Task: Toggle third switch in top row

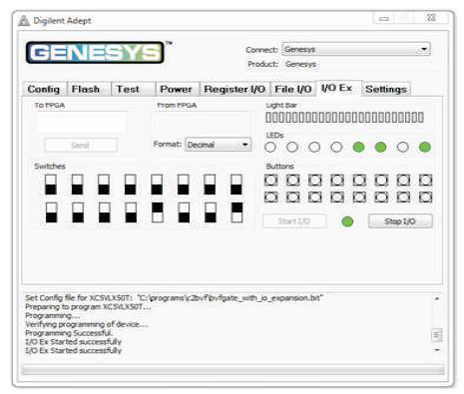Action: coord(104,184)
